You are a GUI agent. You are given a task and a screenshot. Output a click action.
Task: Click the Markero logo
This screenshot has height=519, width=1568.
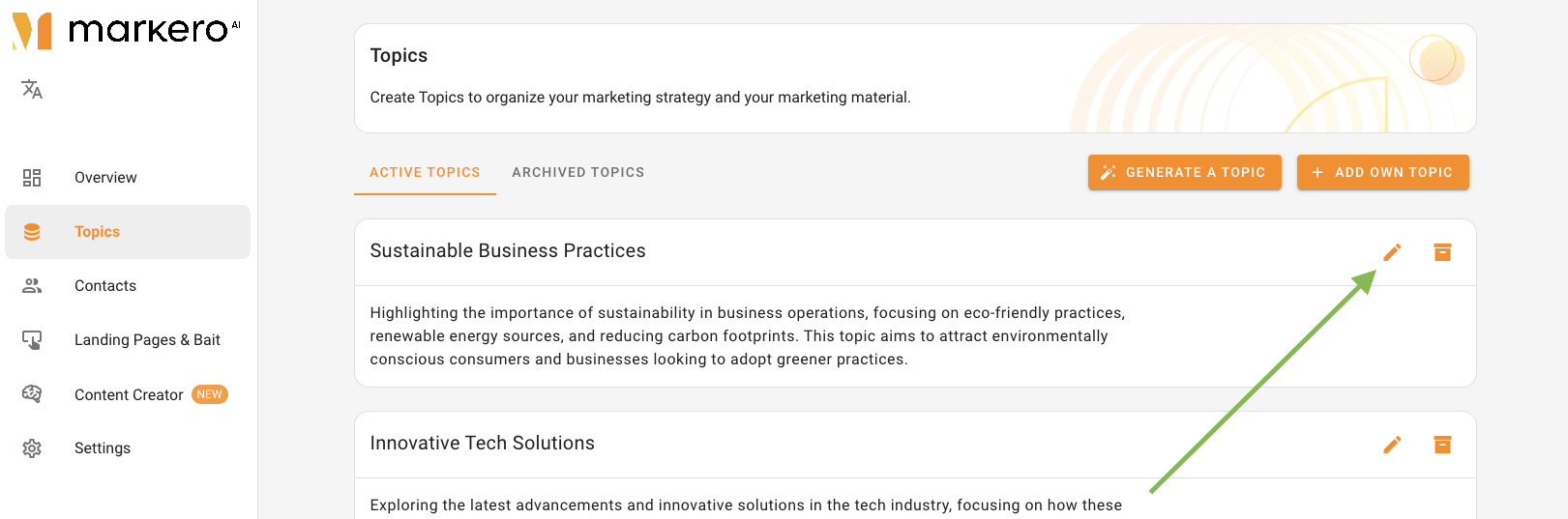126,30
